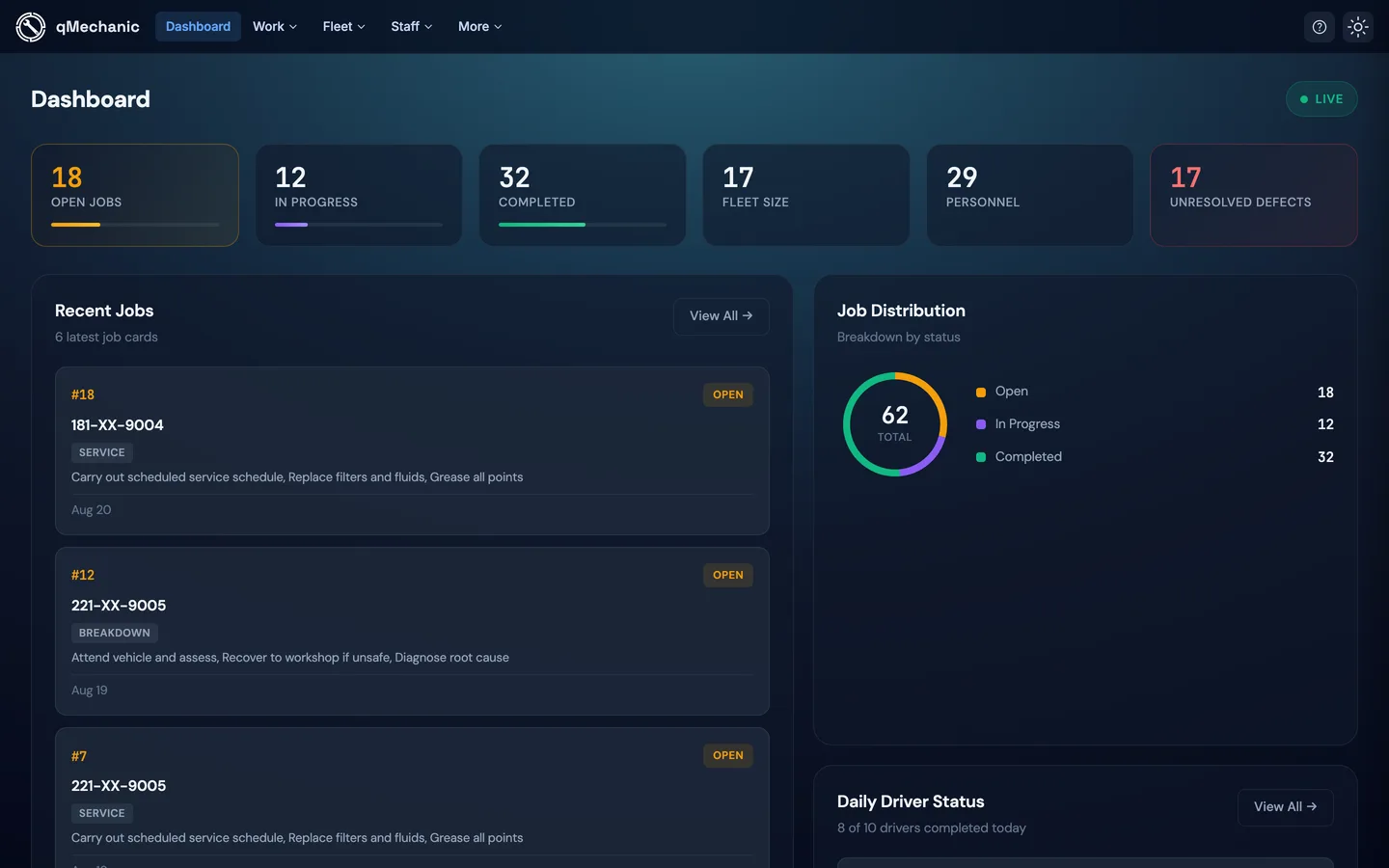
Task: Click the Open legend label
Action: pyautogui.click(x=1012, y=392)
